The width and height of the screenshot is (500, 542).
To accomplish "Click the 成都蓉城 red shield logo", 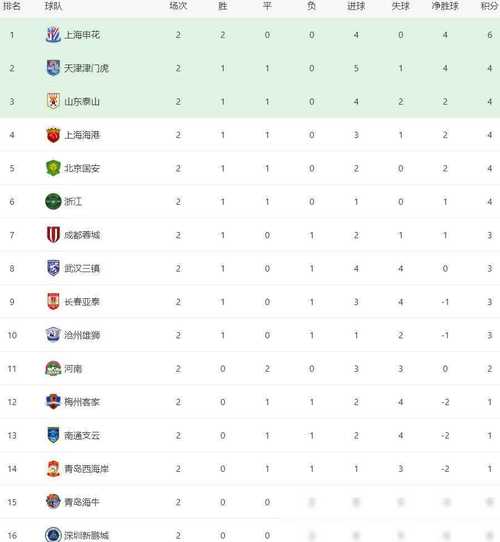I will [53, 235].
